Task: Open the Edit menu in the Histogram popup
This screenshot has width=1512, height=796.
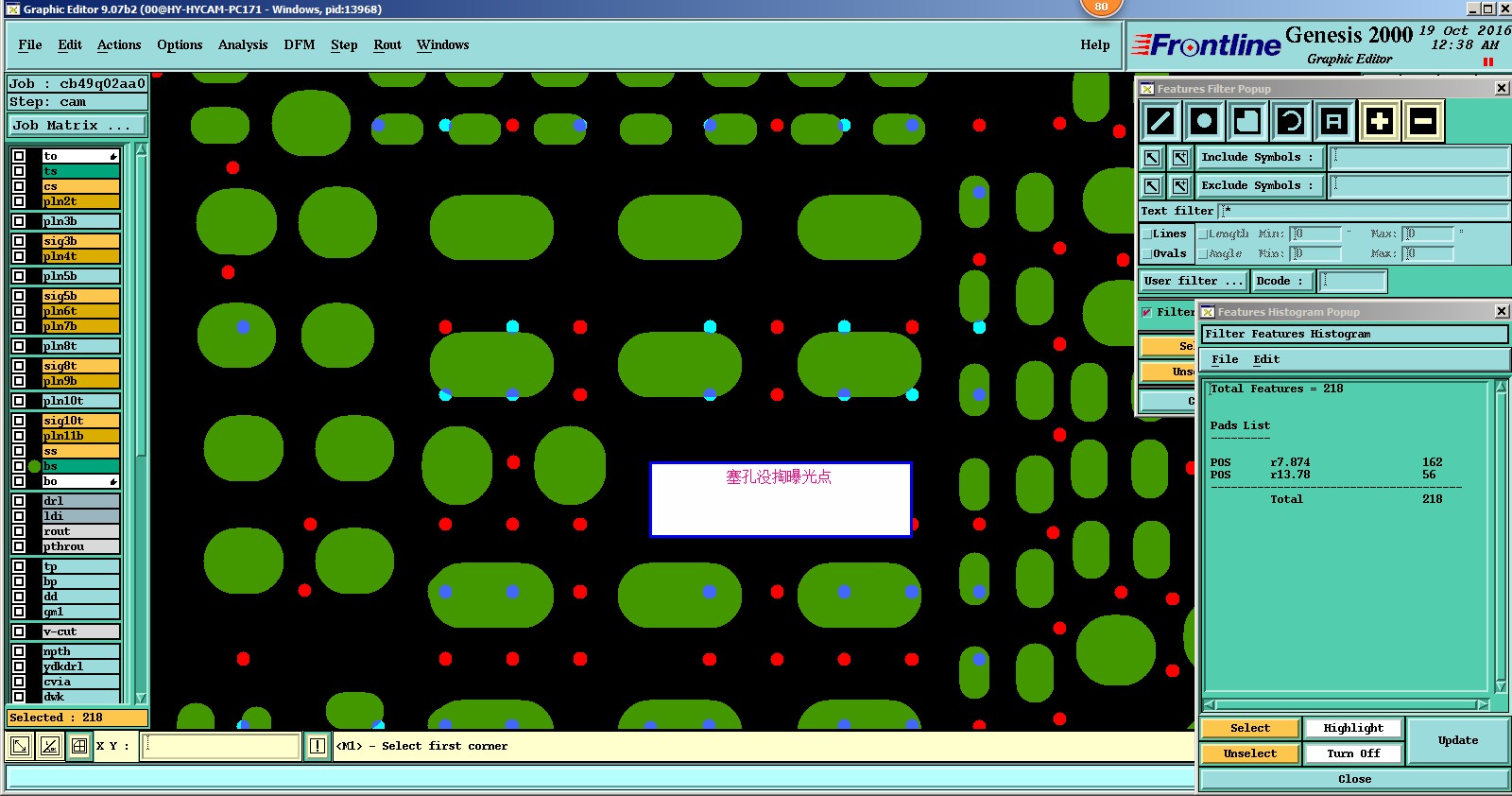Action: click(1266, 359)
